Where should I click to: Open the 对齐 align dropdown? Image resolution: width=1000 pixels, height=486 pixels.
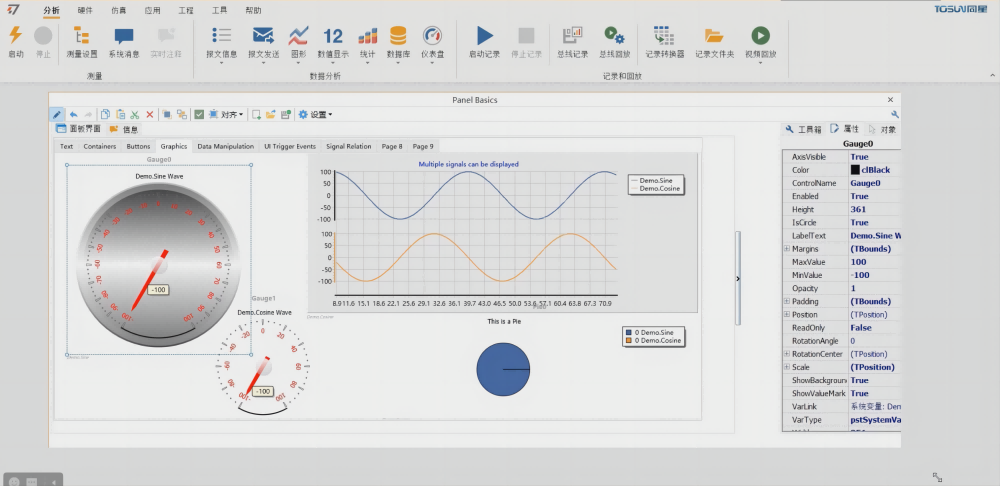tap(231, 115)
